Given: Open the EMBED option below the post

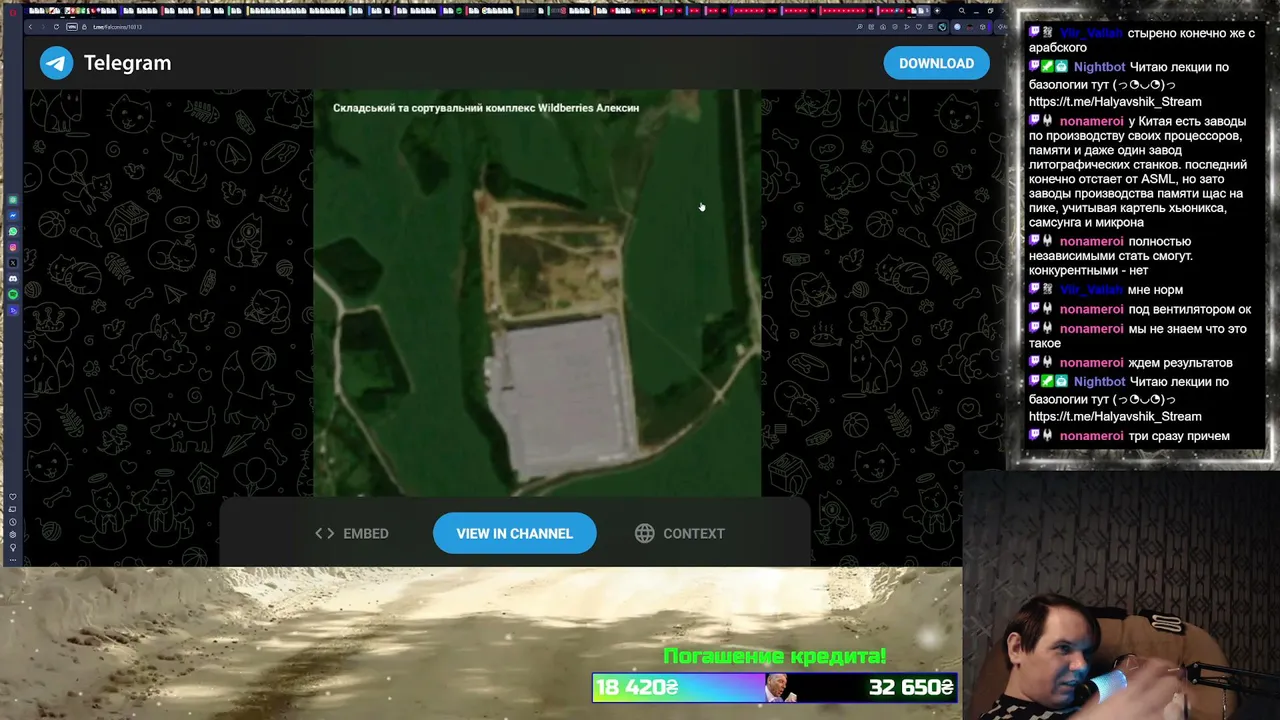Looking at the screenshot, I should 352,534.
